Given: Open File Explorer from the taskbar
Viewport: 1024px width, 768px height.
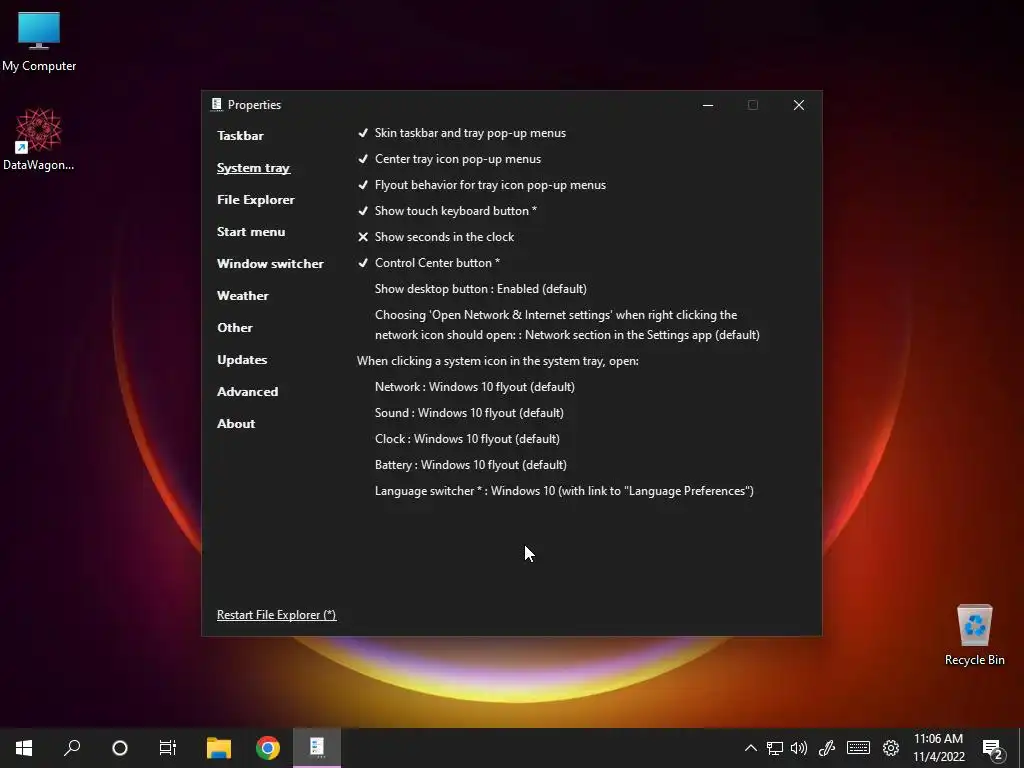Looking at the screenshot, I should pos(219,748).
